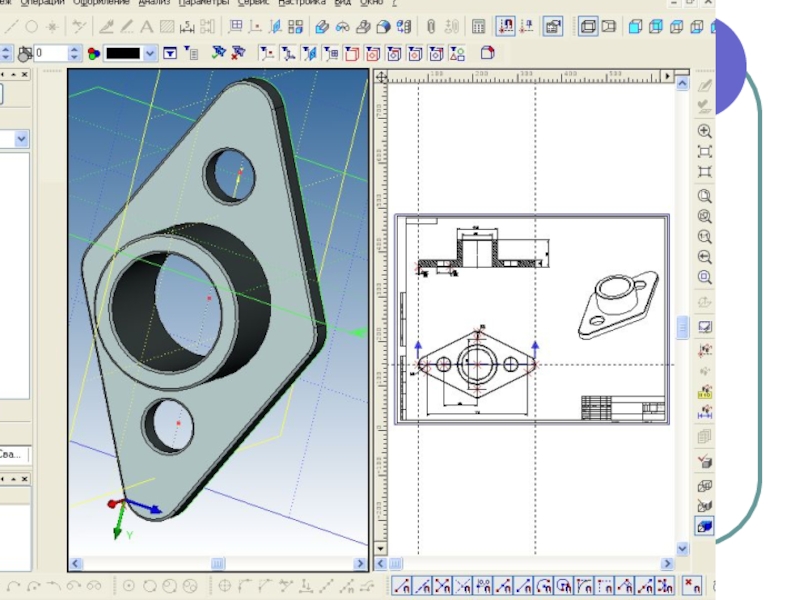Open the color dropdown next to black swatch

coord(150,53)
